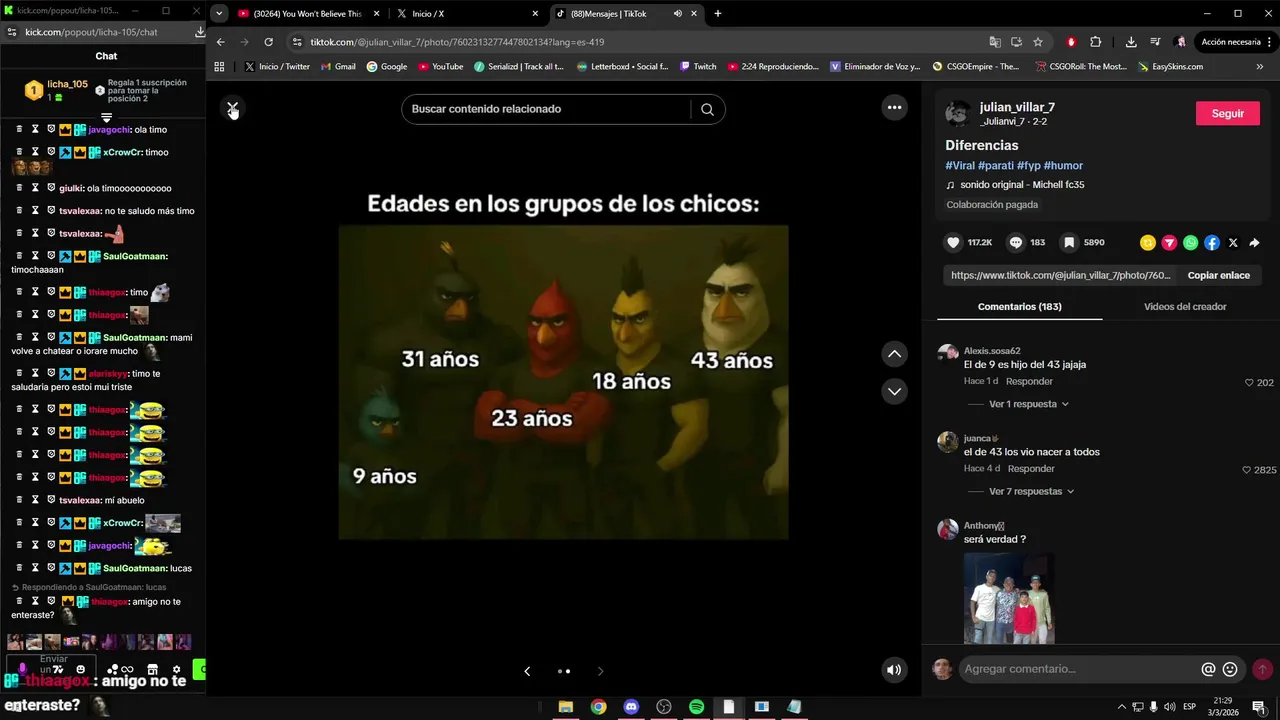Open the Chrome extensions puzzle icon
This screenshot has height=720, width=1280.
tap(1095, 42)
